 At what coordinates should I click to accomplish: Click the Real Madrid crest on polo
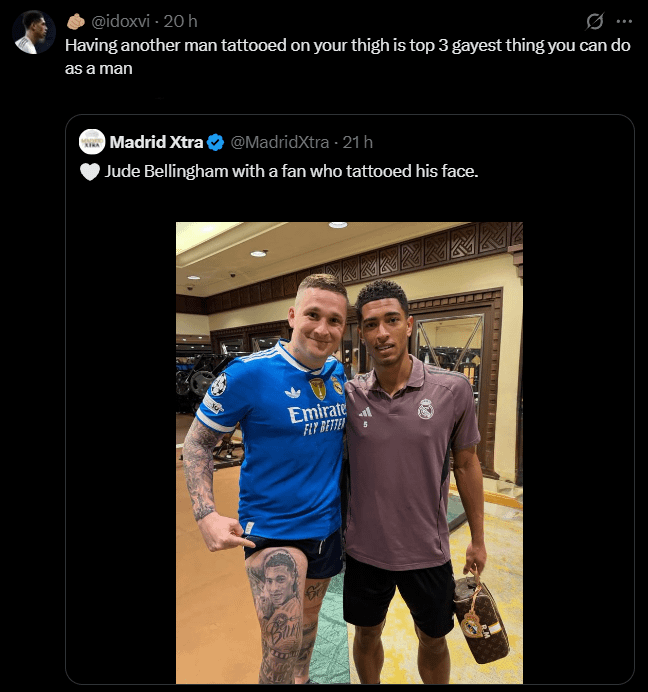point(426,407)
